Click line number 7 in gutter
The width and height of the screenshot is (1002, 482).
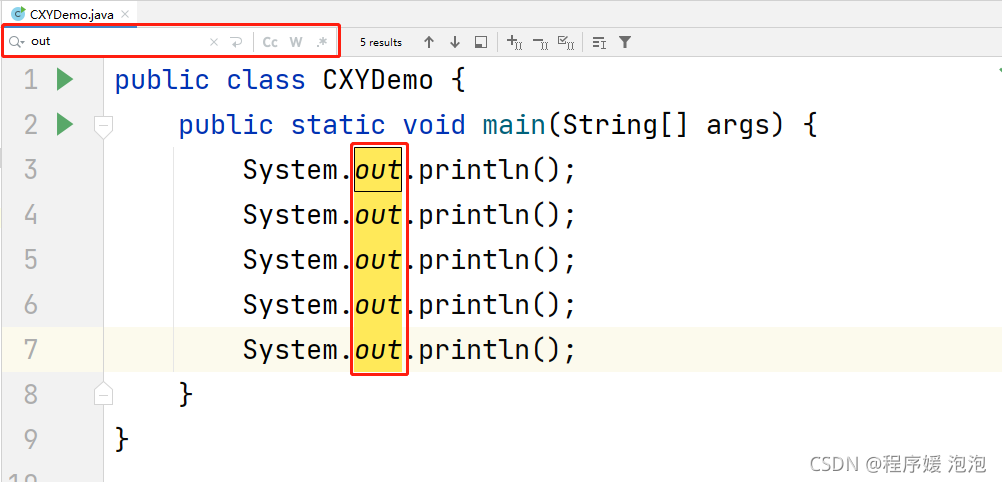(x=30, y=349)
